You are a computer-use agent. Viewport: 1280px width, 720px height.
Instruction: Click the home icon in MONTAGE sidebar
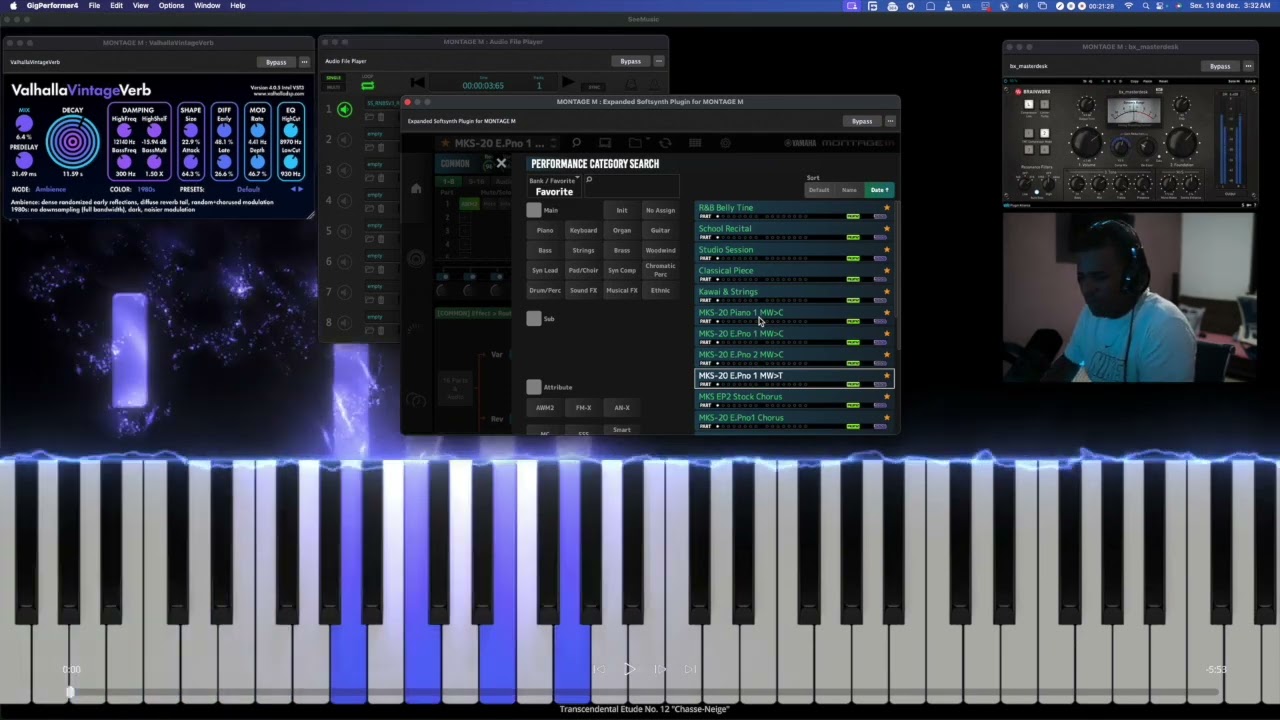(416, 189)
